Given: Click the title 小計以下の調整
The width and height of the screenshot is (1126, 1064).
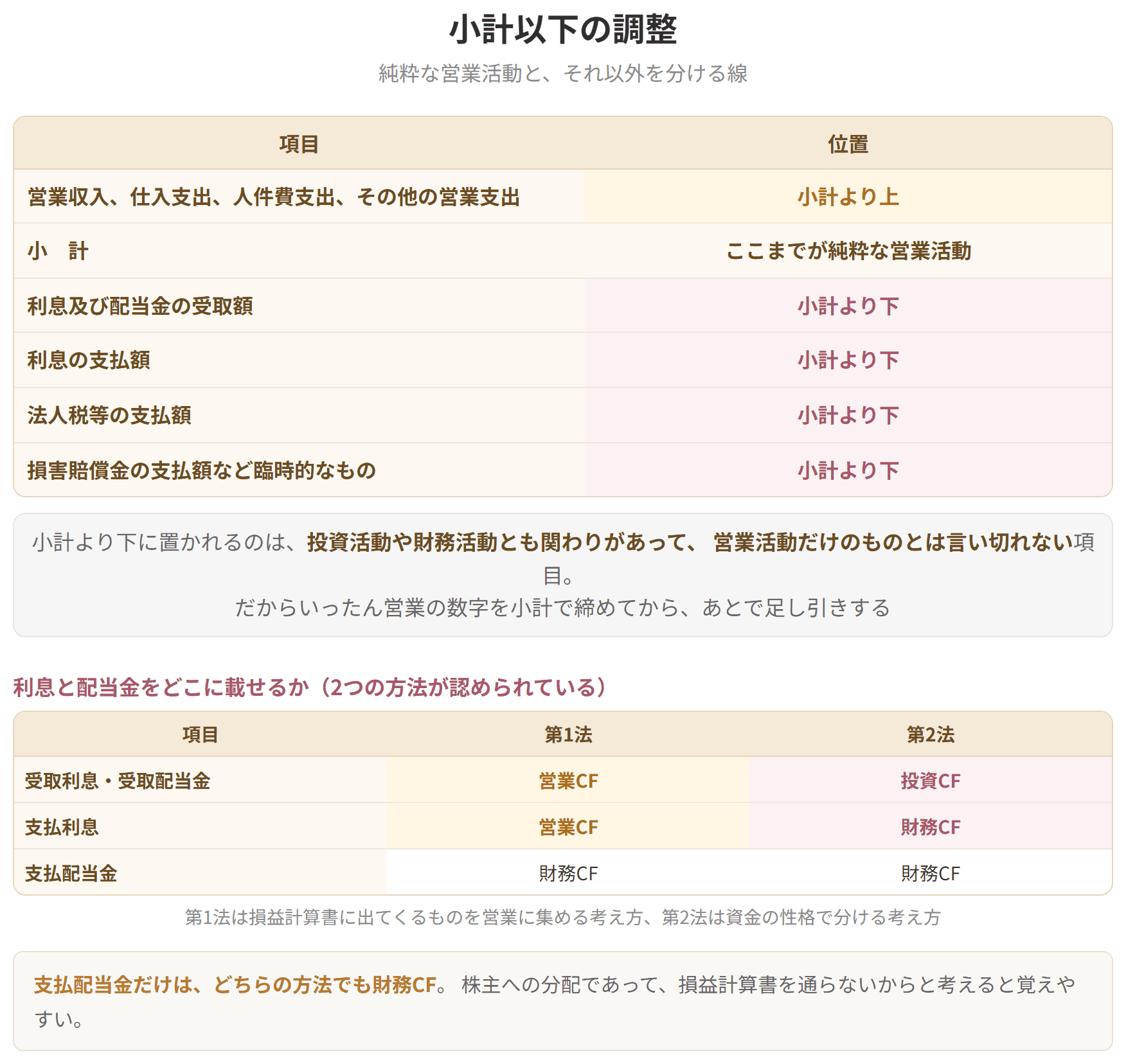Looking at the screenshot, I should 563,30.
